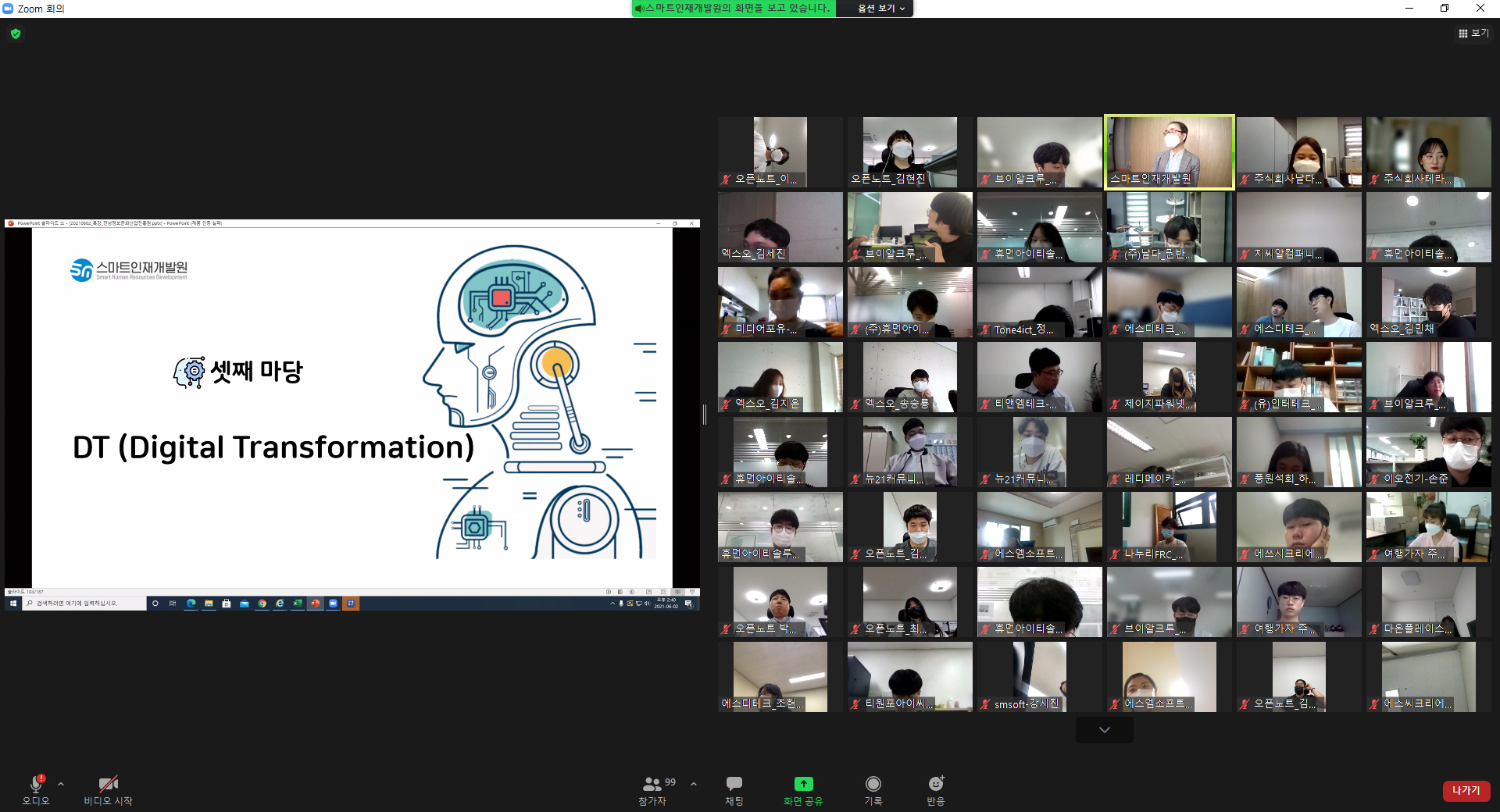1500x812 pixels.
Task: Click the shared DT Digital Transformation slide
Action: (352, 406)
